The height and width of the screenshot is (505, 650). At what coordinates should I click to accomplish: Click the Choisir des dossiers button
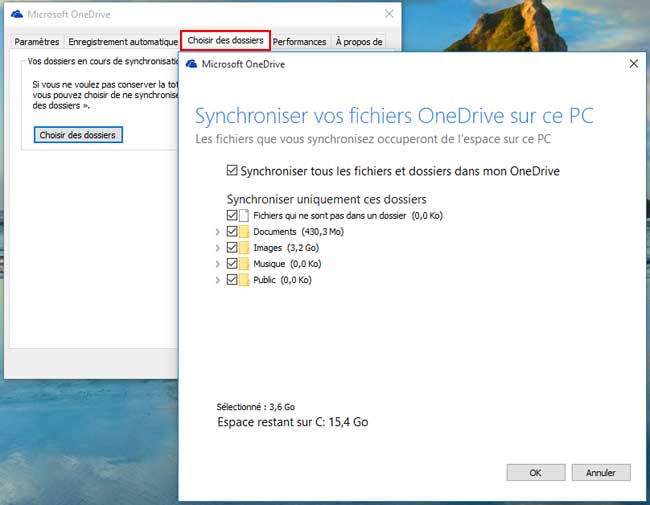(78, 135)
